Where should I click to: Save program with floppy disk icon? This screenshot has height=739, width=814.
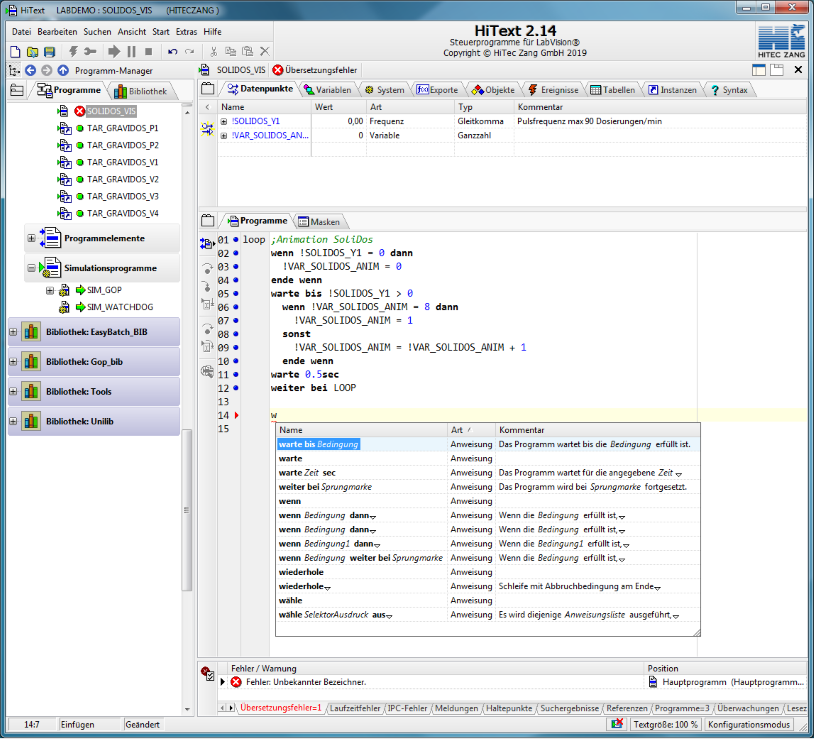pyautogui.click(x=49, y=51)
